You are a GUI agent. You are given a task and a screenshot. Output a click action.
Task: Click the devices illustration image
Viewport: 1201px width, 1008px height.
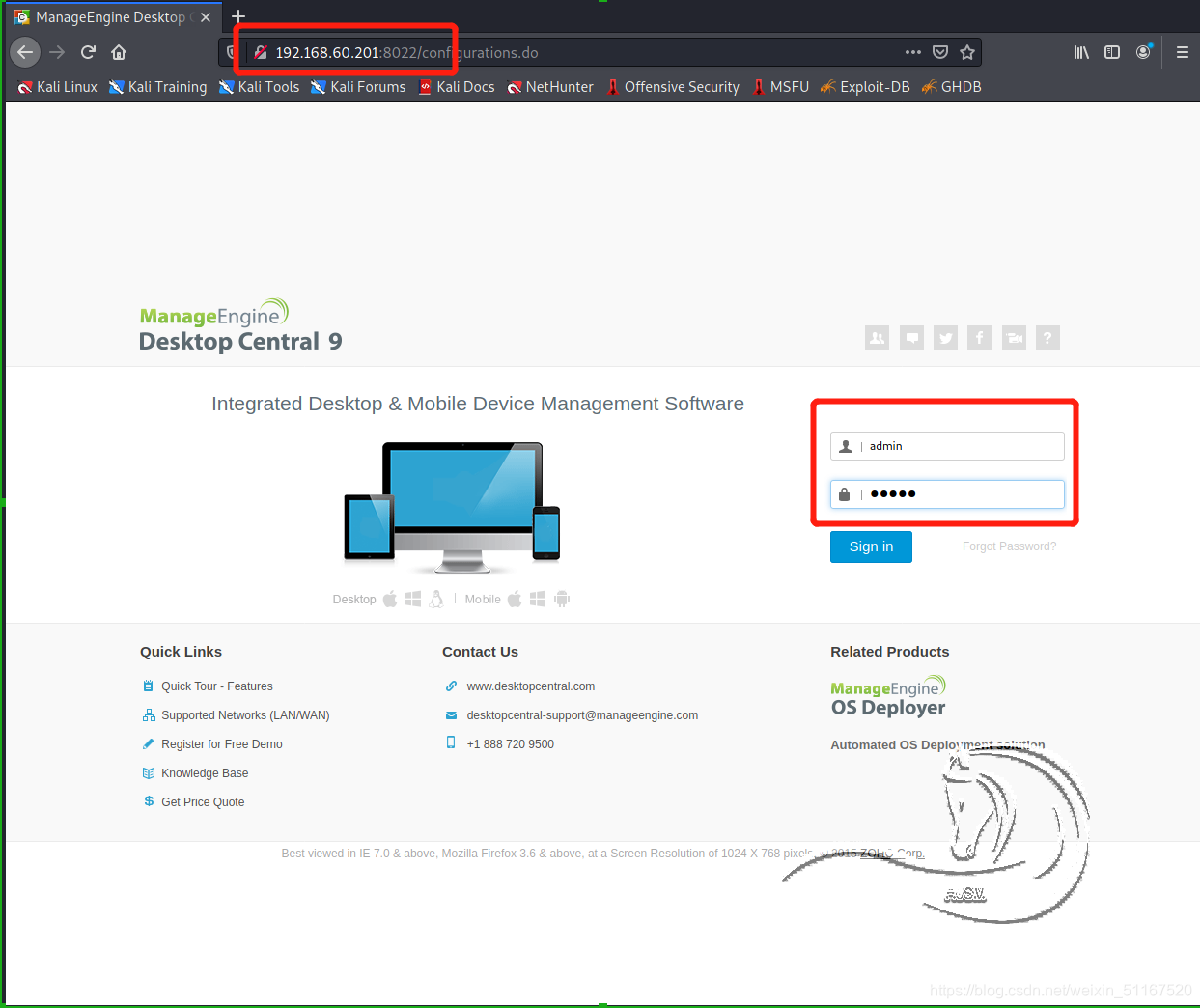[452, 508]
